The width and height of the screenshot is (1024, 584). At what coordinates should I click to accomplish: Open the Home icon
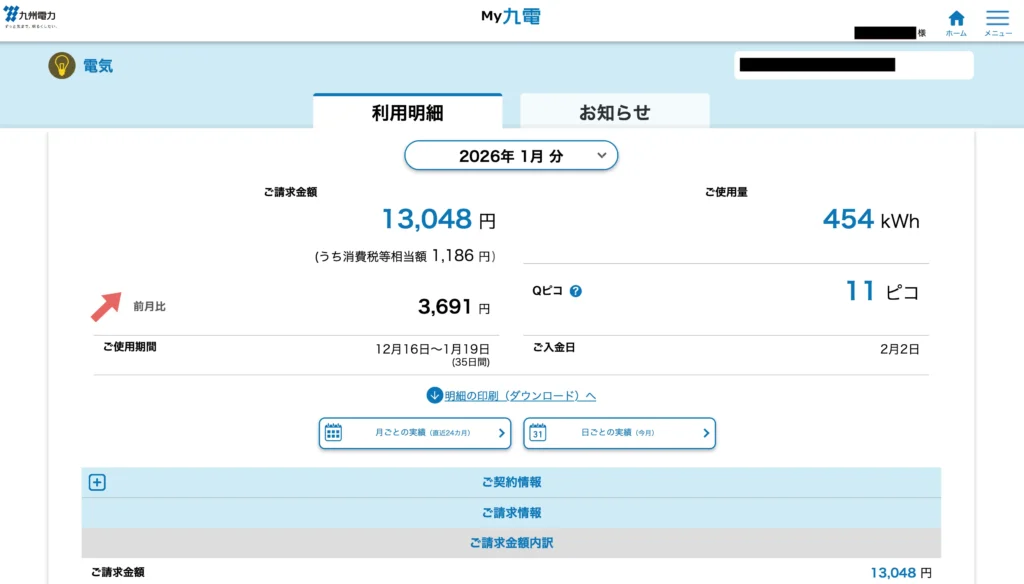coord(956,23)
